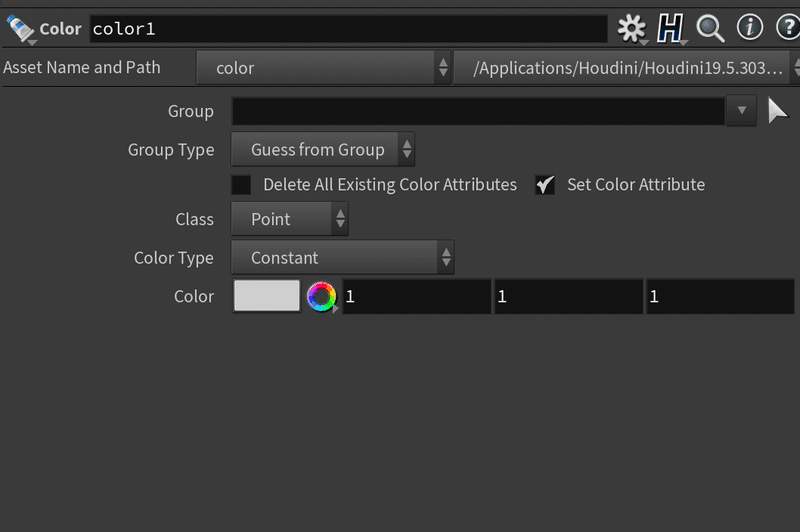This screenshot has height=532, width=800.
Task: Open the gear settings menu
Action: [631, 28]
